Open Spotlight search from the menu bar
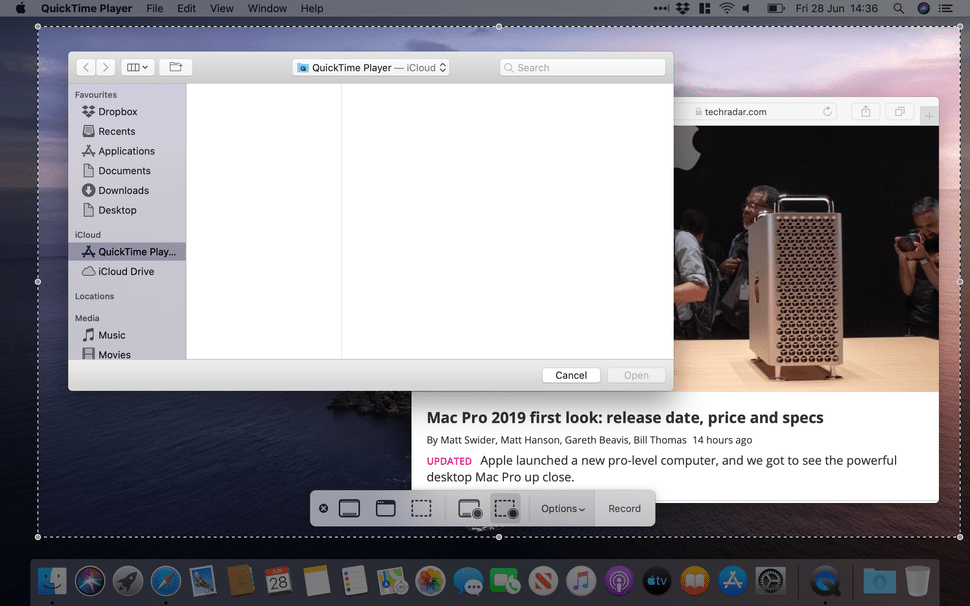970x606 pixels. click(898, 8)
